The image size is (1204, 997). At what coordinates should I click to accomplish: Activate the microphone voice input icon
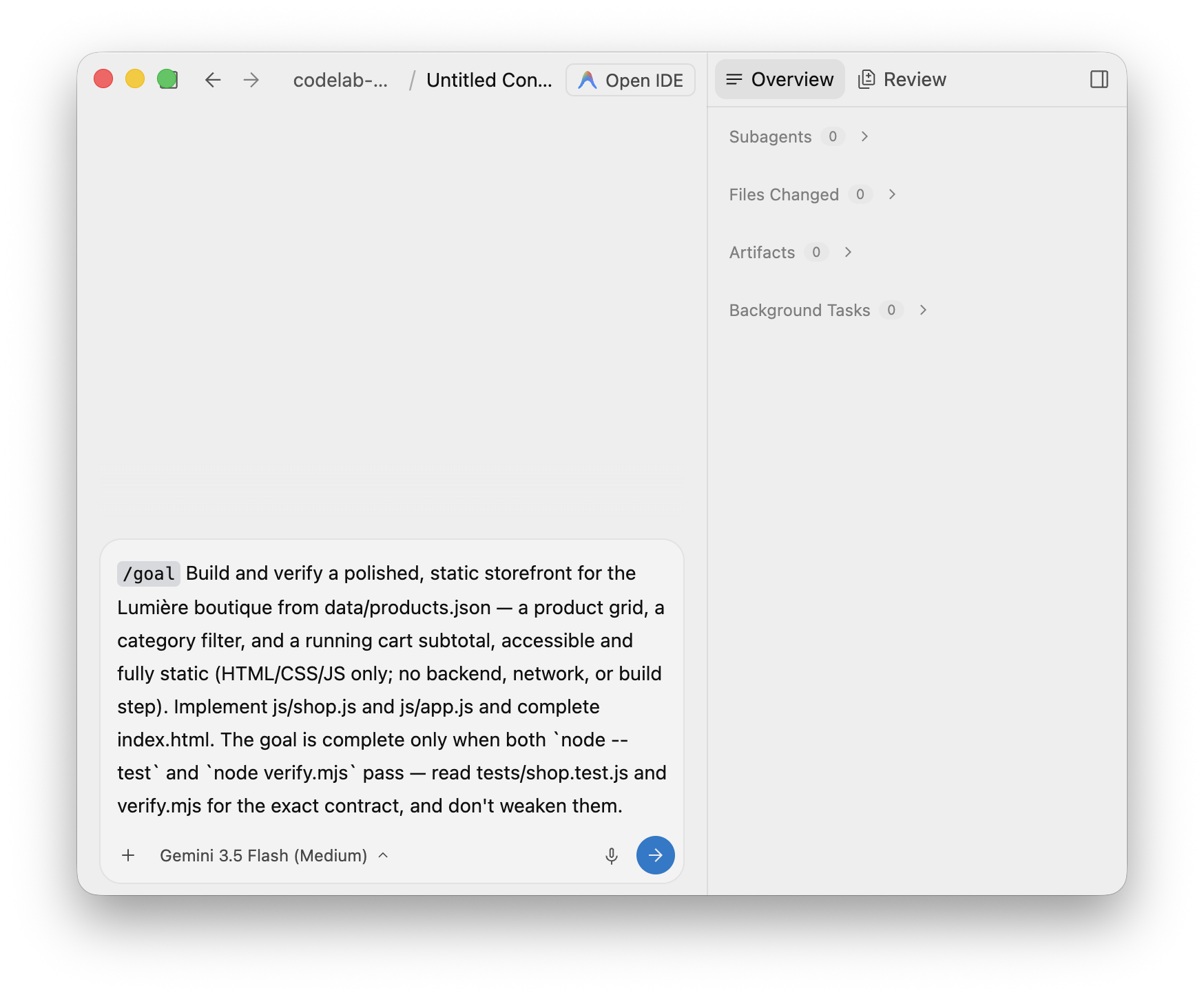pos(611,856)
